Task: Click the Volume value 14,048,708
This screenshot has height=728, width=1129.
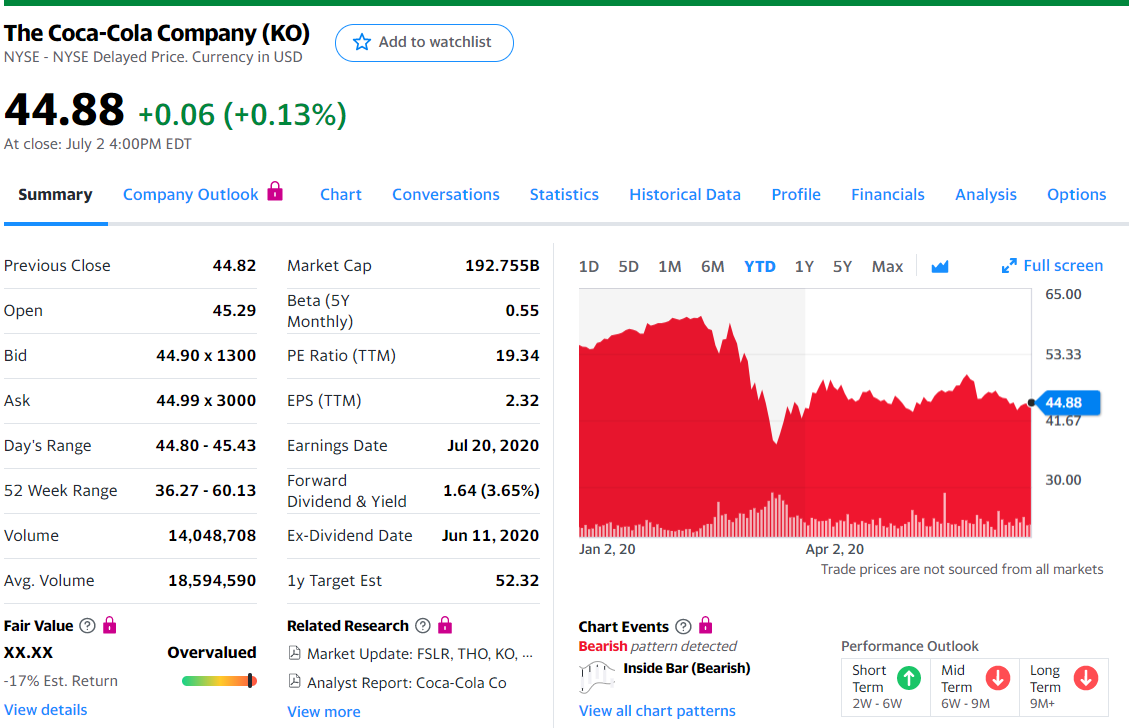Action: 212,536
